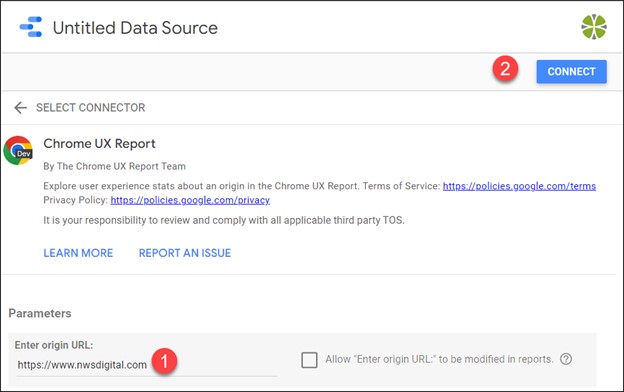Click the blue CONNECT button
Screen dimensions: 624x392
click(x=571, y=72)
